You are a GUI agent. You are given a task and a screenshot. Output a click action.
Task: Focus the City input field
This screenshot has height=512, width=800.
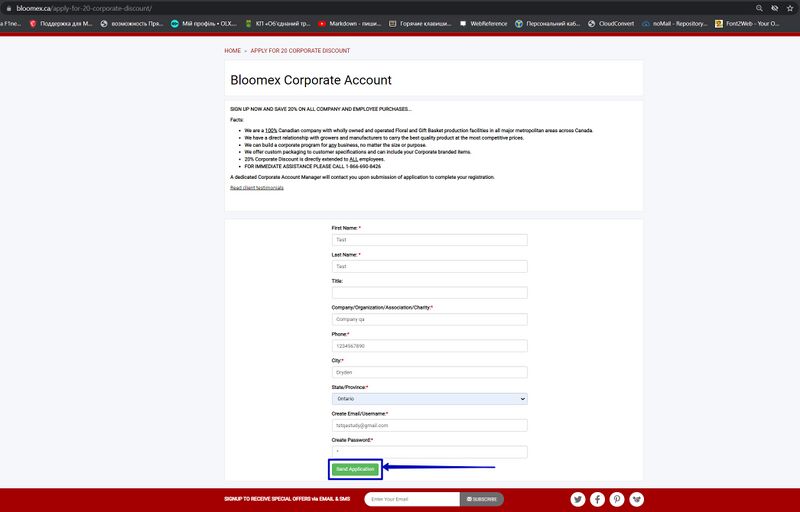point(430,372)
